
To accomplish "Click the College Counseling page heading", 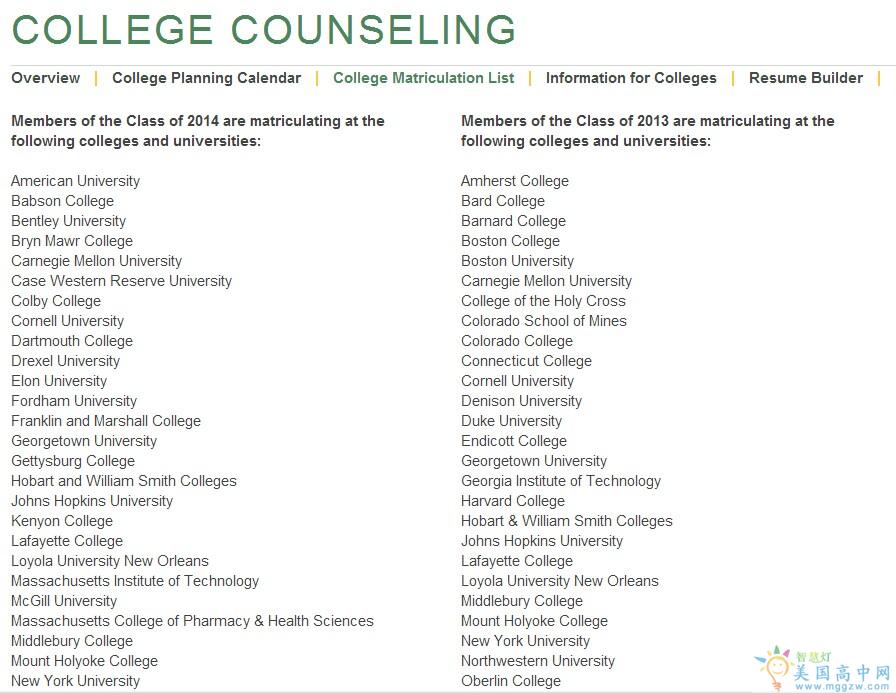I will [x=264, y=30].
